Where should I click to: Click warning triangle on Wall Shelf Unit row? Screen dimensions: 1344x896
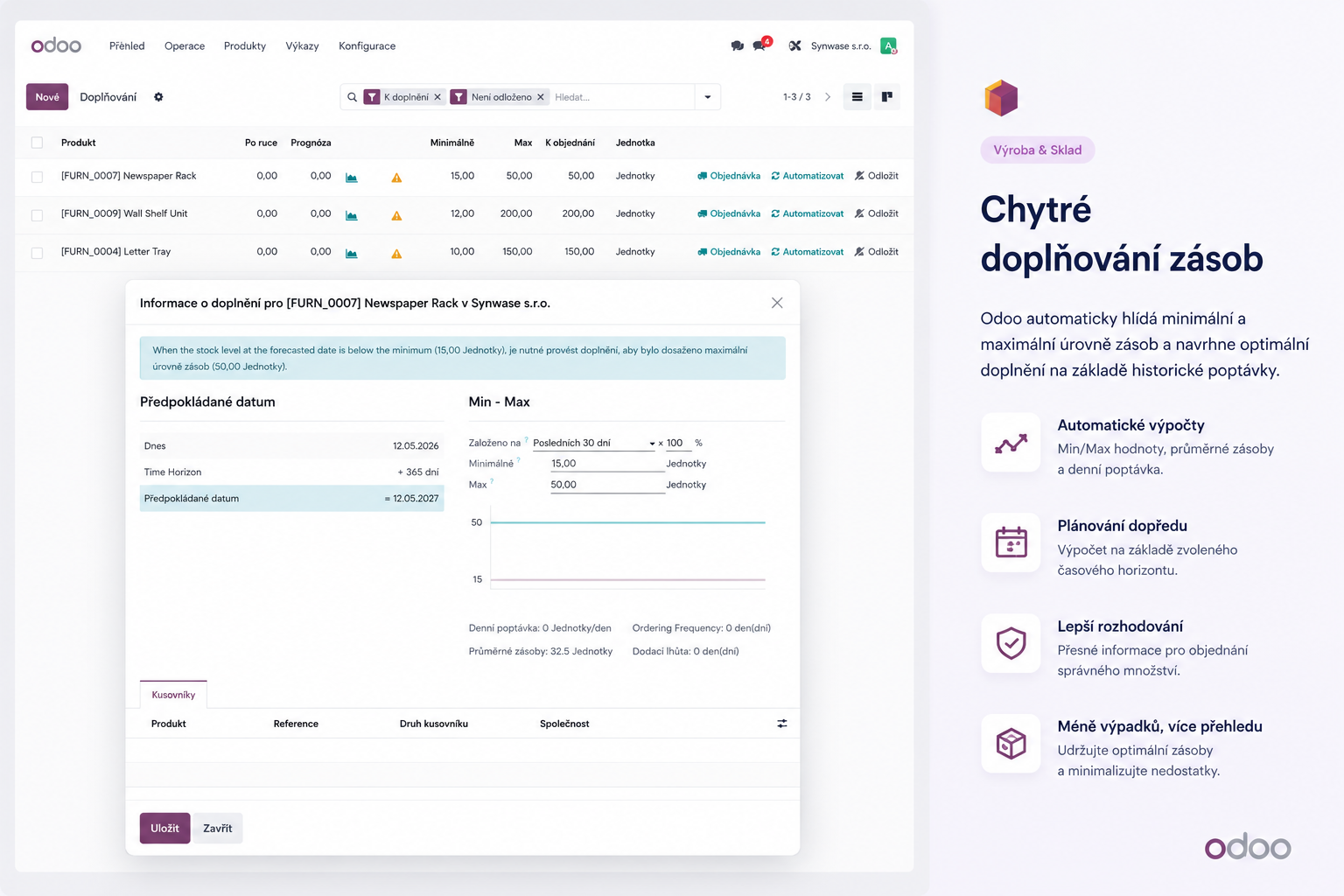tap(396, 215)
